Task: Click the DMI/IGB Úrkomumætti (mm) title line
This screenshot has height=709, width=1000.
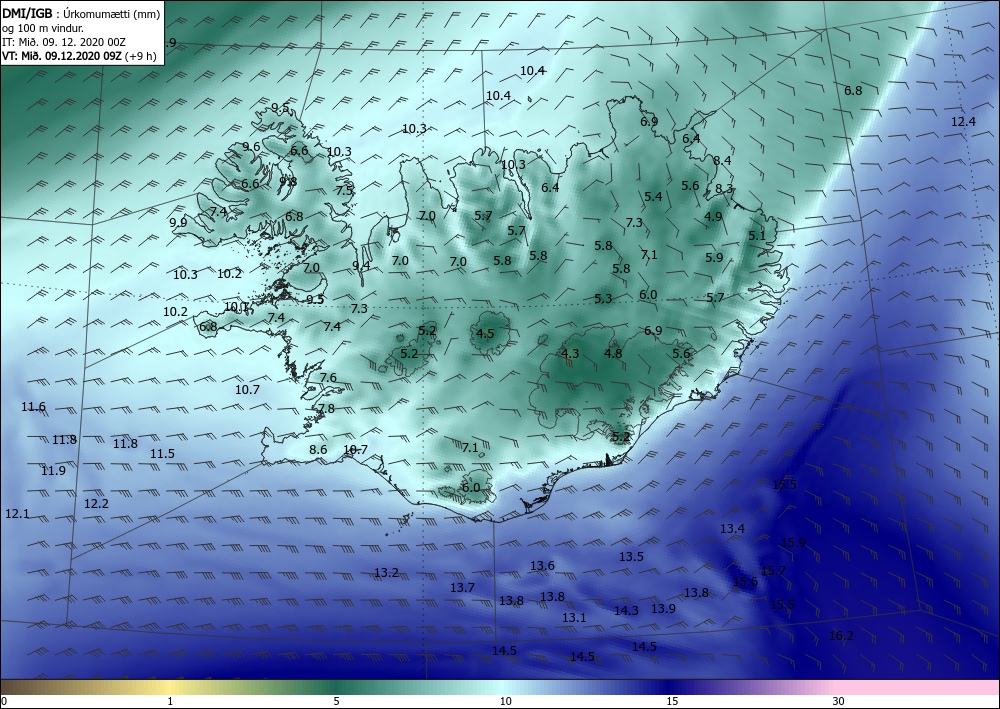Action: coord(81,13)
